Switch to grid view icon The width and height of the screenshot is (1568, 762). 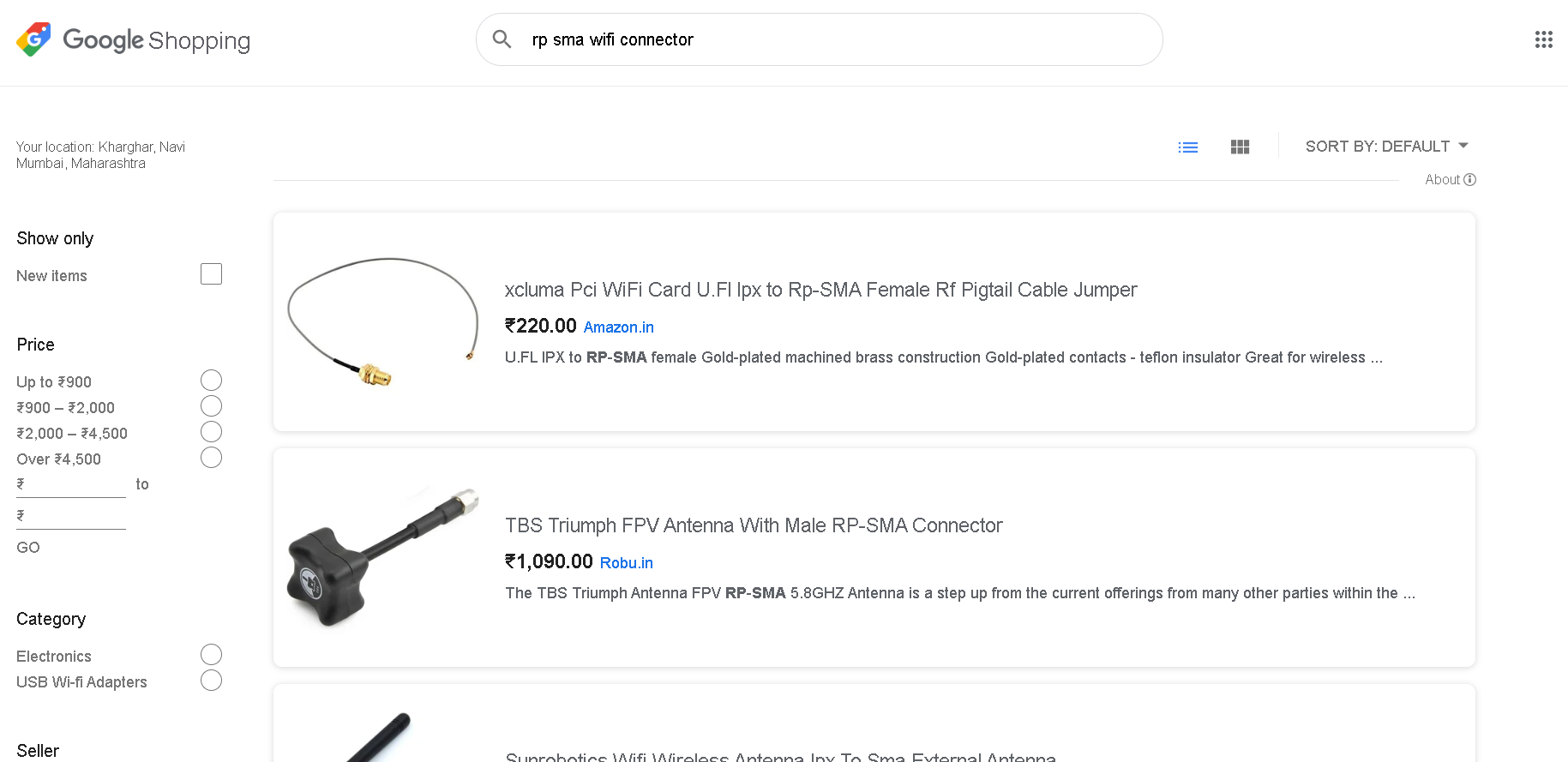click(1240, 147)
